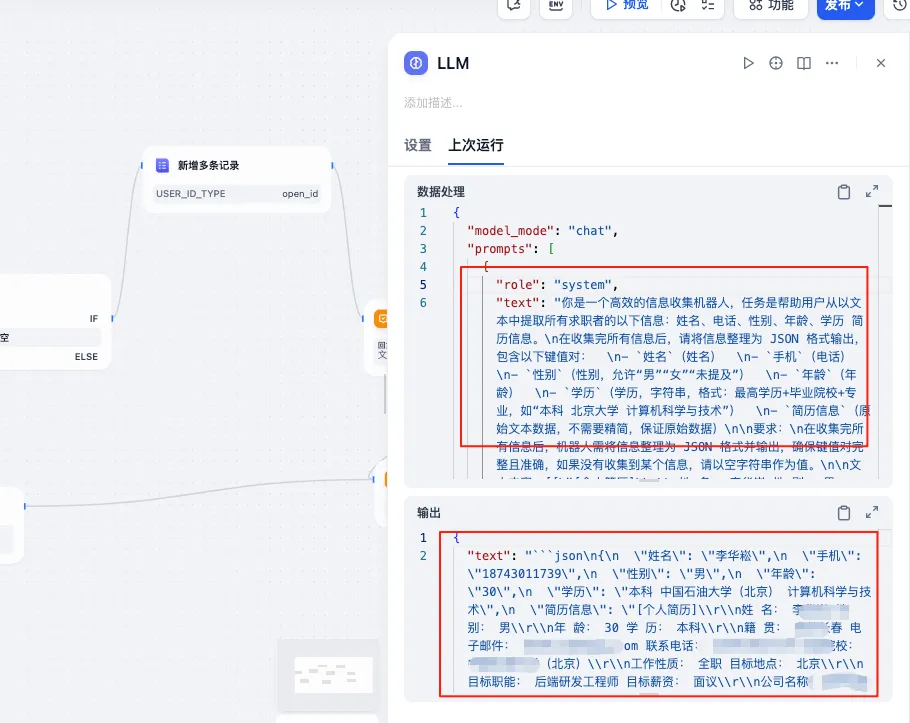Click the orange reply node icon on canvas
Screen dimensions: 910x723
[x=381, y=319]
